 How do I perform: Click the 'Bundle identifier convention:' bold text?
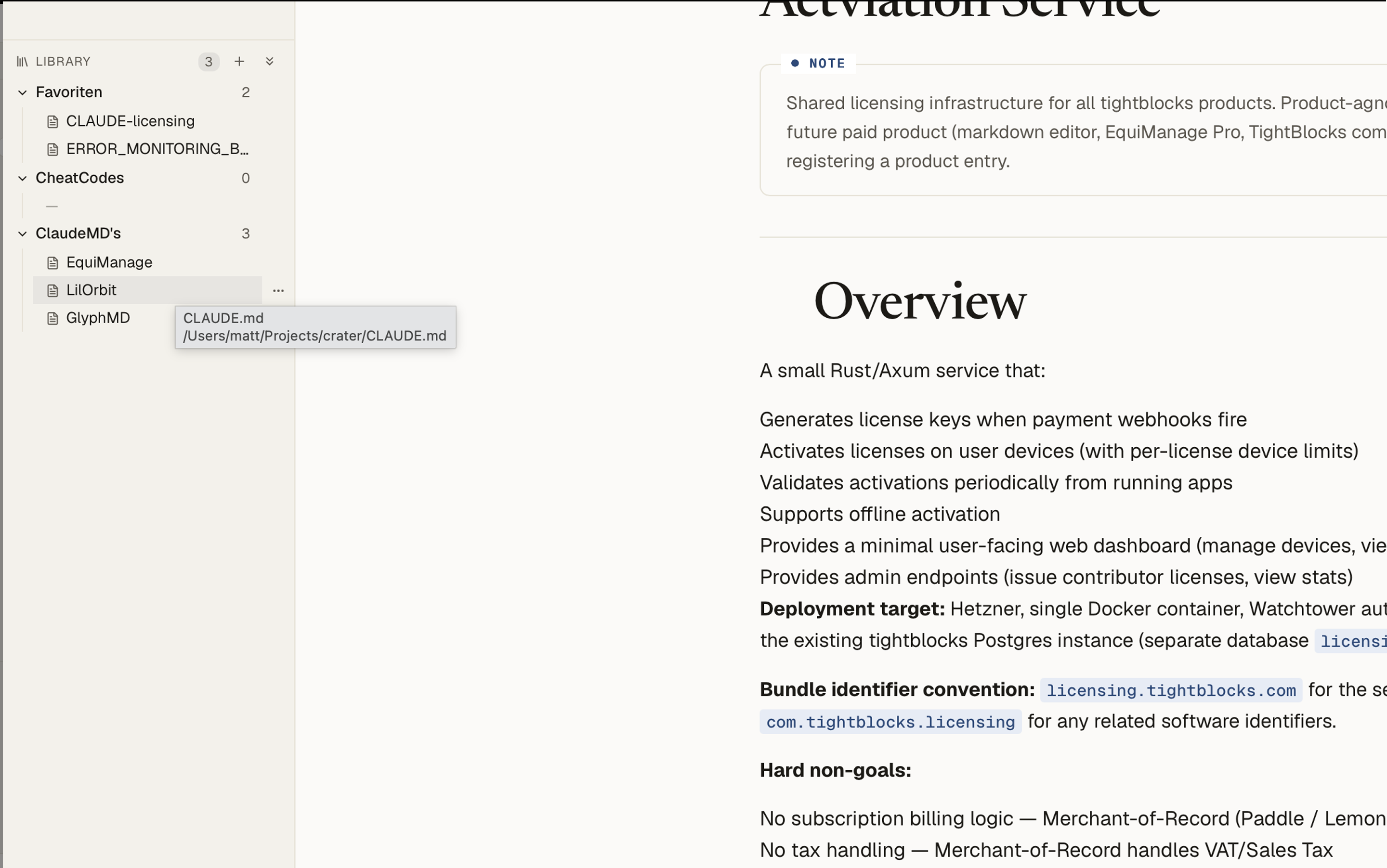[897, 689]
